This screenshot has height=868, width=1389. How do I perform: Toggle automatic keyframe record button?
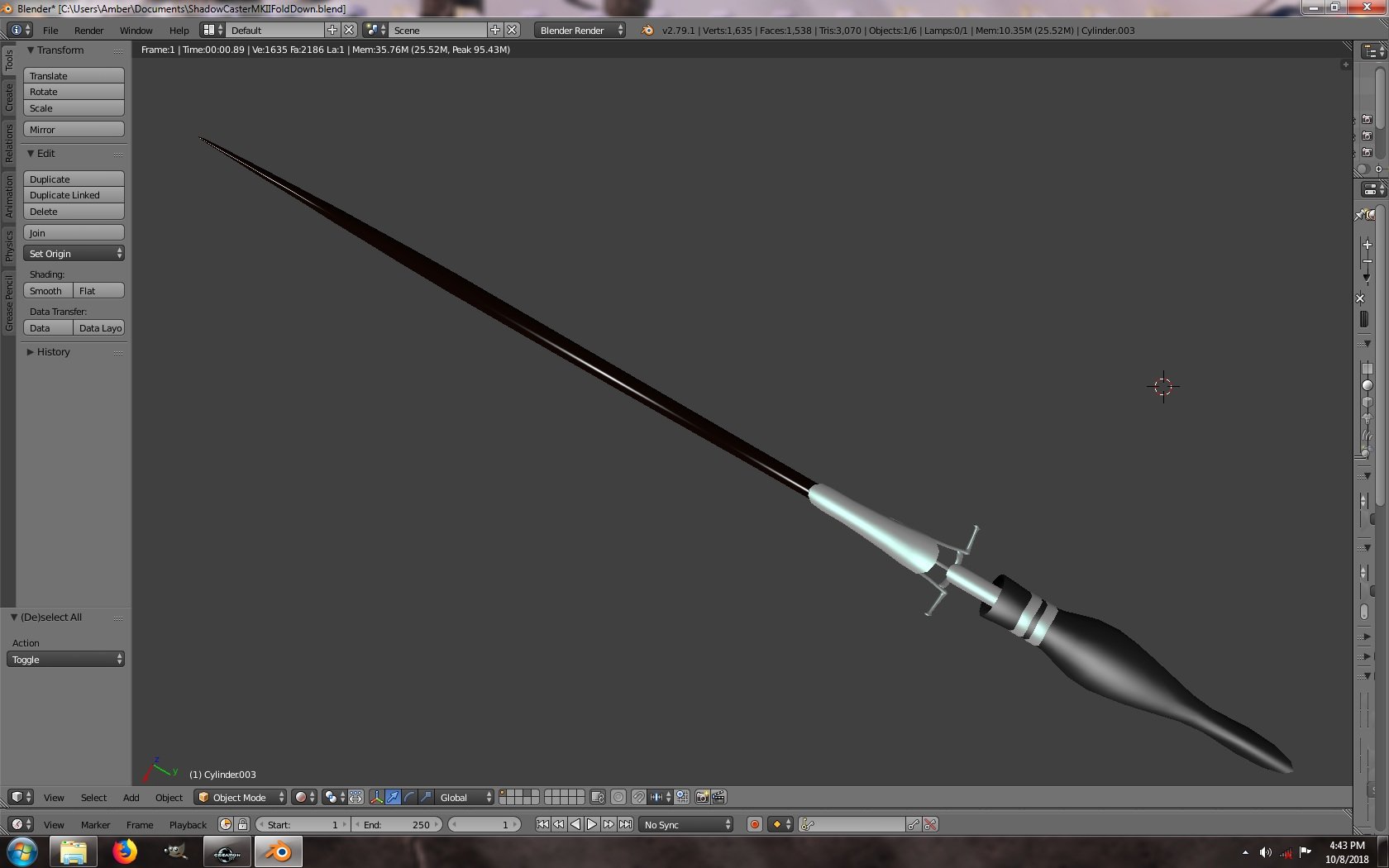click(x=754, y=824)
